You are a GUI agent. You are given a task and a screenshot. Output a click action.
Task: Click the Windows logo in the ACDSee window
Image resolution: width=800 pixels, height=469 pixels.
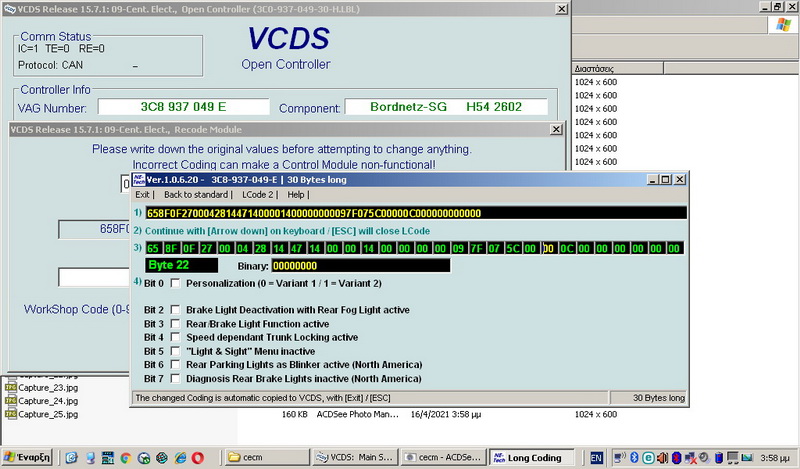point(783,24)
